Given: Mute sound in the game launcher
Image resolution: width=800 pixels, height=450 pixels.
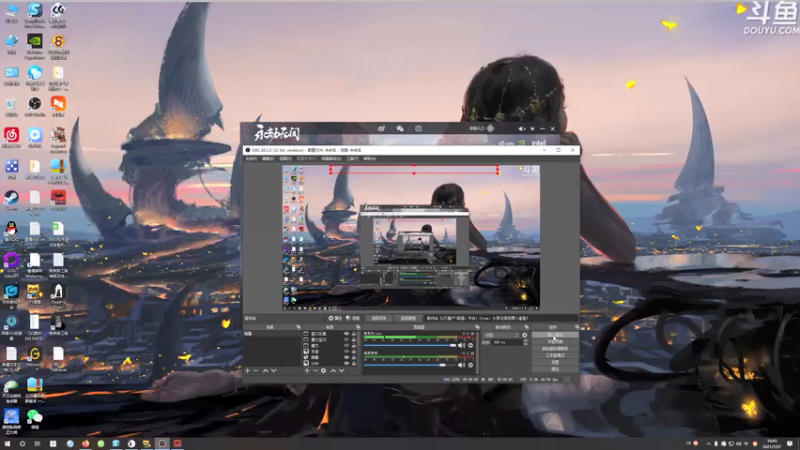Looking at the screenshot, I should [522, 129].
